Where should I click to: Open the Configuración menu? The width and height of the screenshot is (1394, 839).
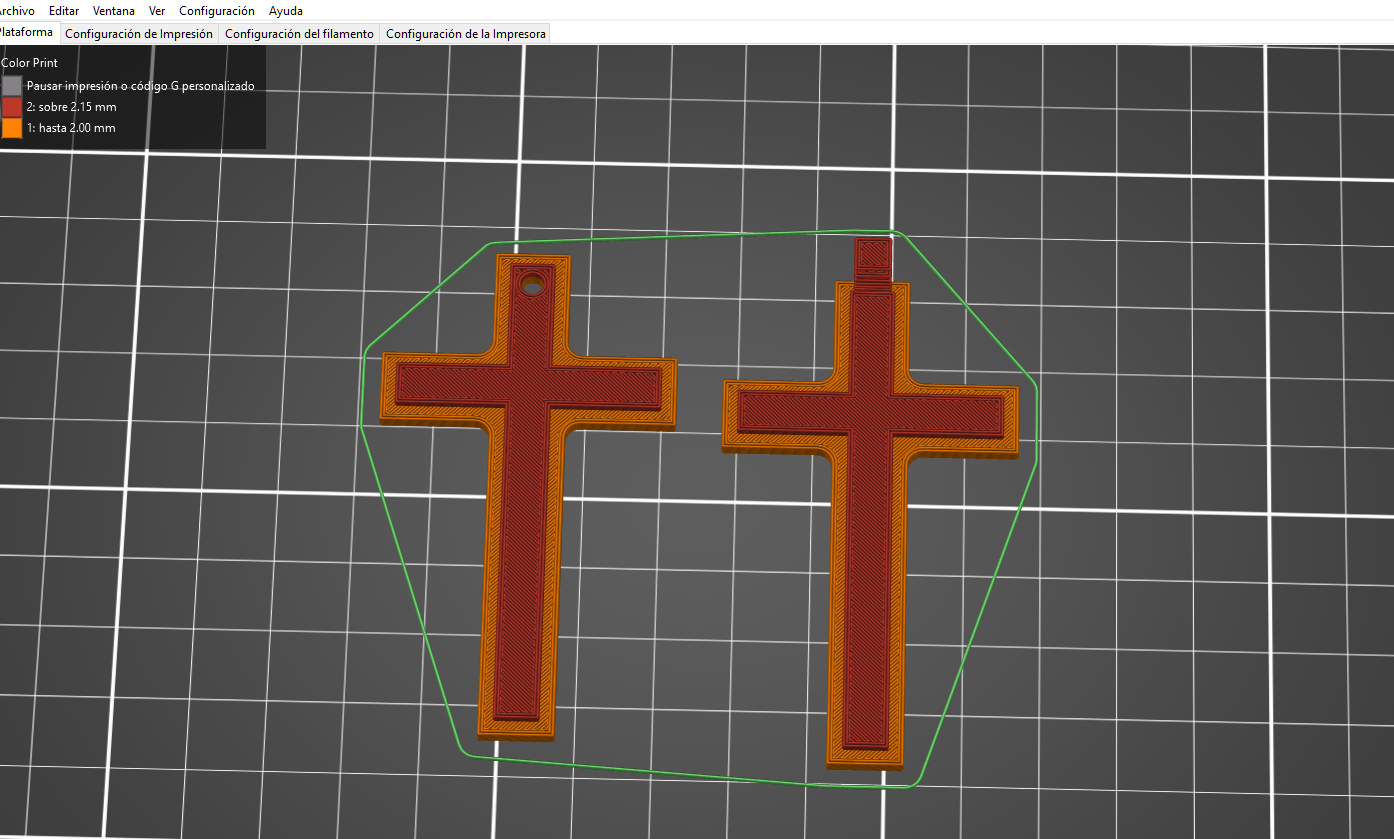point(217,11)
